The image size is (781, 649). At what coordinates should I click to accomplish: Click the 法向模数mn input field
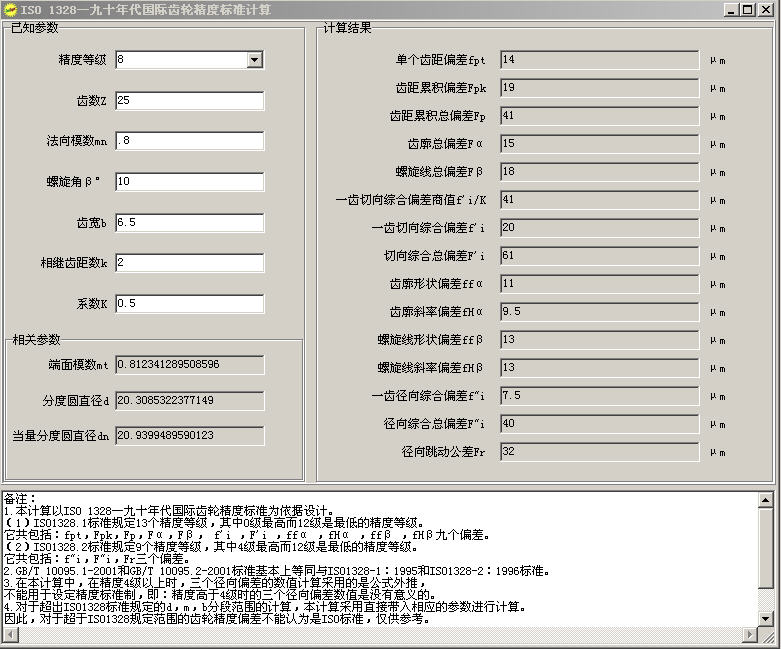(x=190, y=141)
